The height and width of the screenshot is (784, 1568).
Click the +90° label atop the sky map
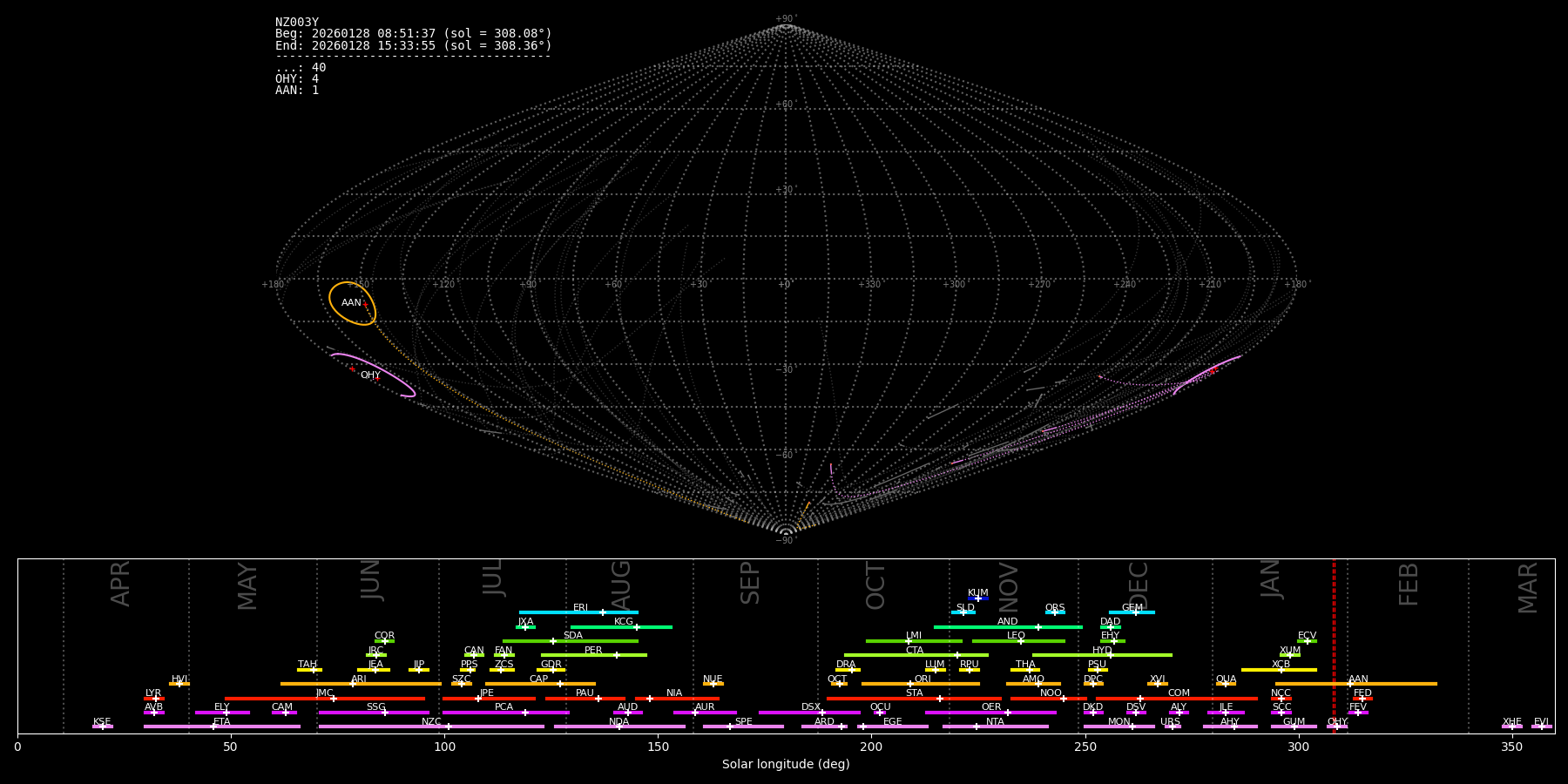click(785, 19)
